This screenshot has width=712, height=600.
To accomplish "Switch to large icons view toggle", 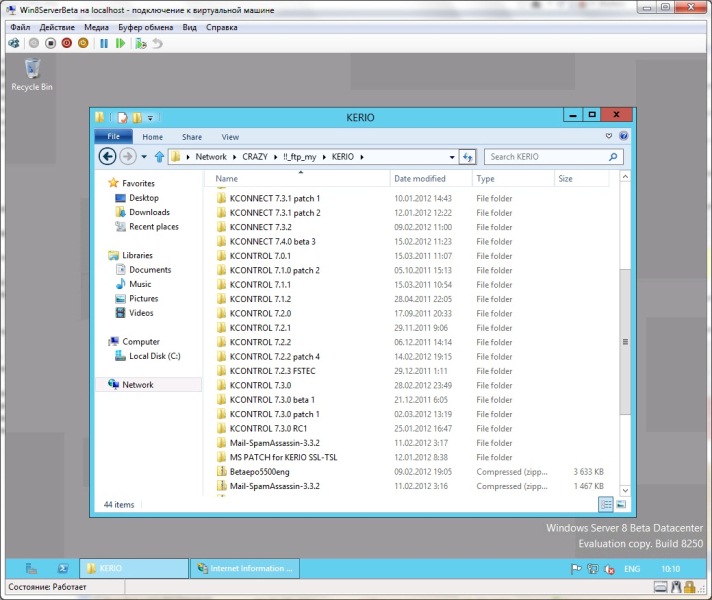I will click(x=622, y=505).
